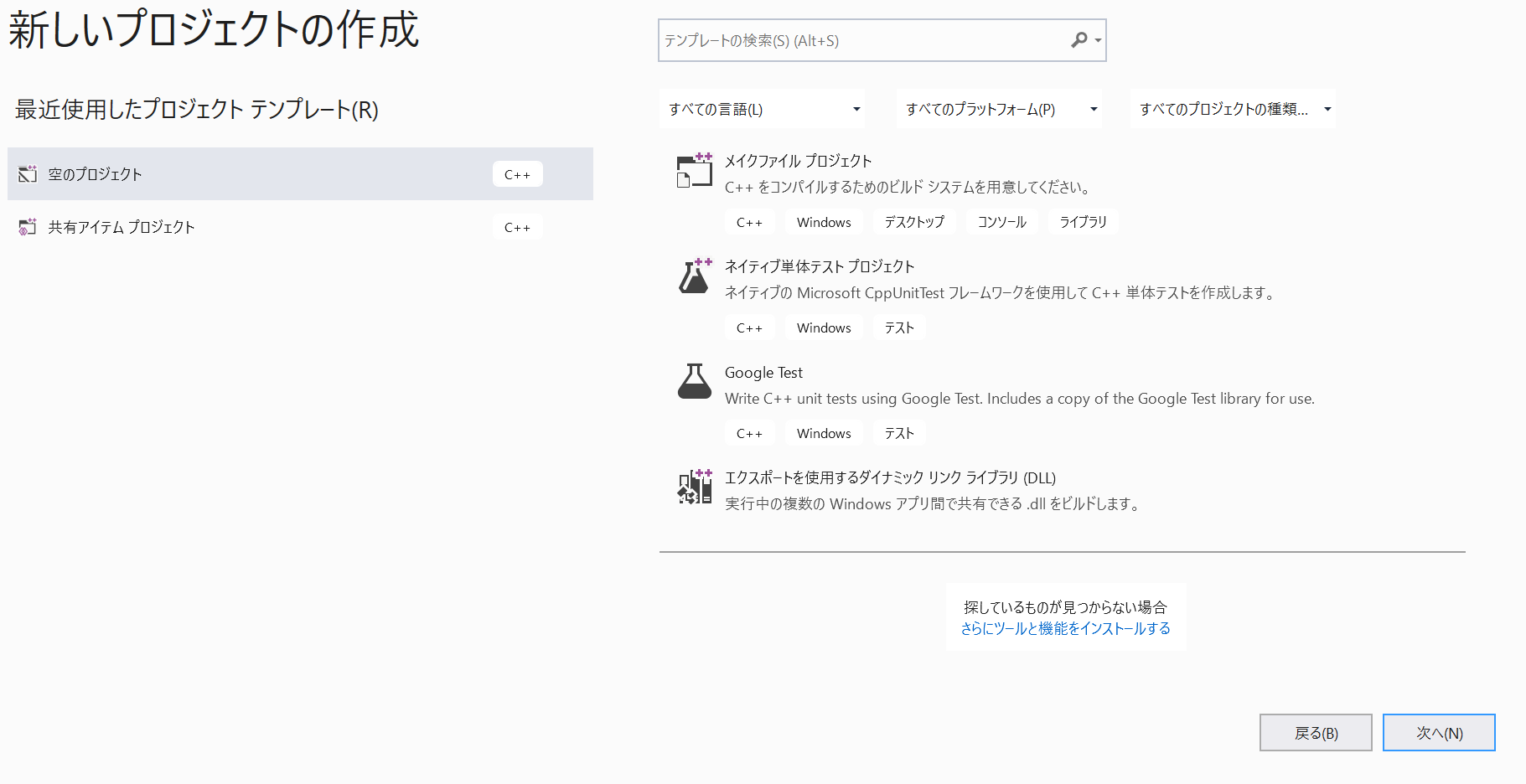Click the テスト tag under Google Test
This screenshot has height=784, width=1526.
(899, 433)
